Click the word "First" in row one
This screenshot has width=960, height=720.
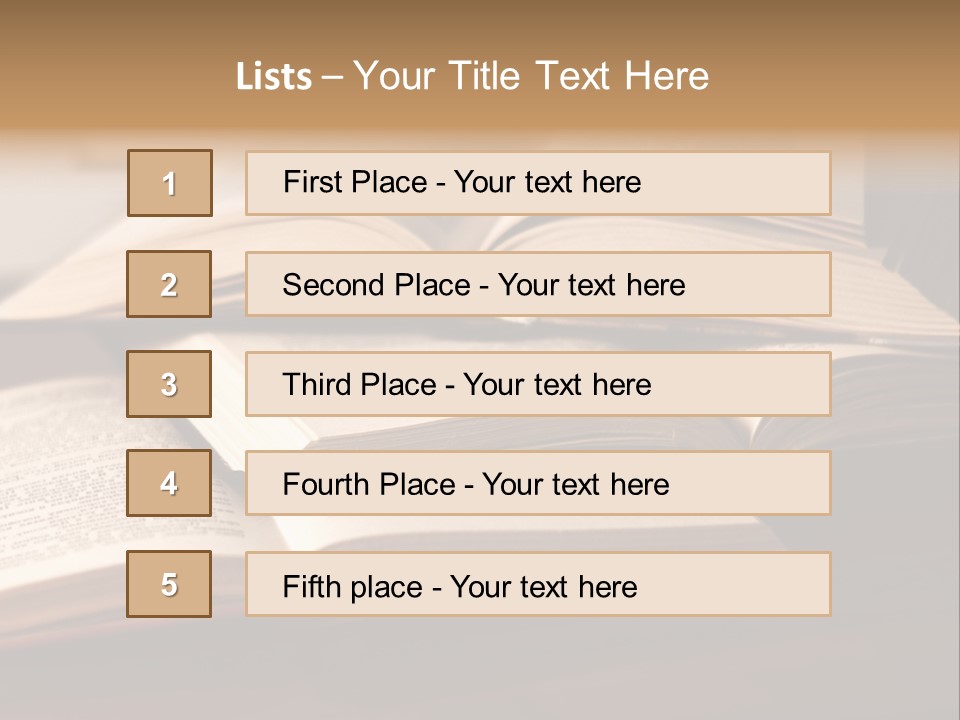314,182
